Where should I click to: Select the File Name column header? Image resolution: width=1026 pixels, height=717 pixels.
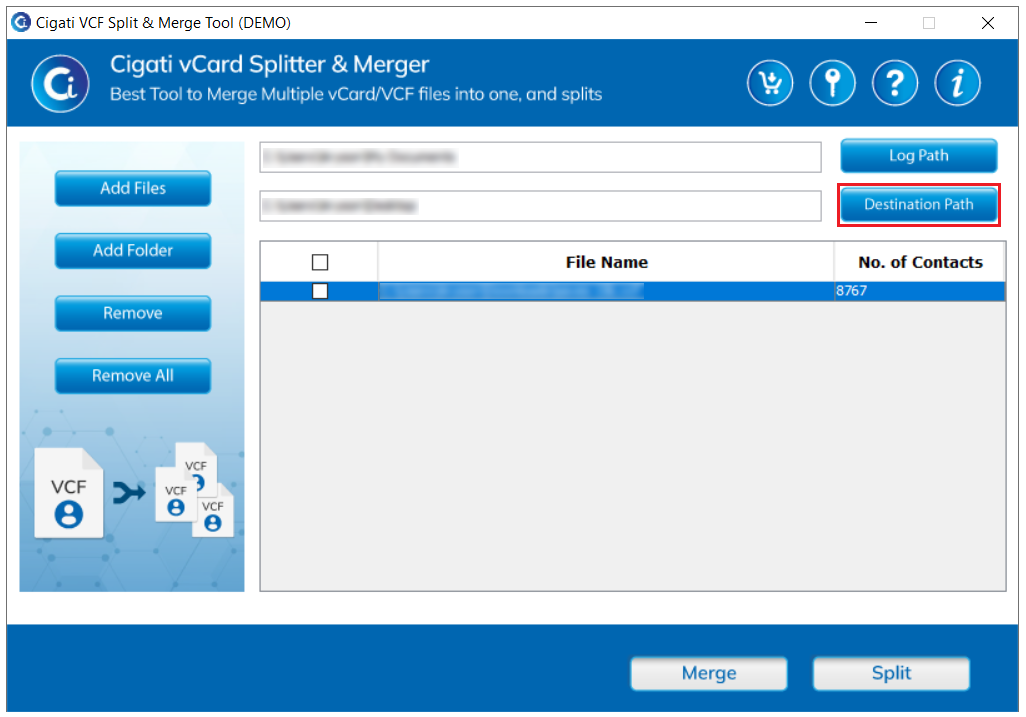[x=606, y=262]
